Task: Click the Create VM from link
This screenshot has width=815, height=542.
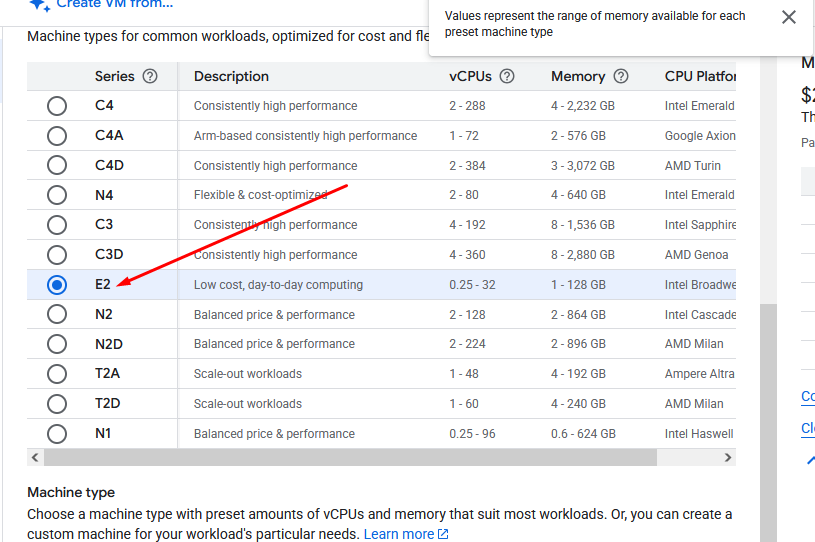Action: coord(114,4)
